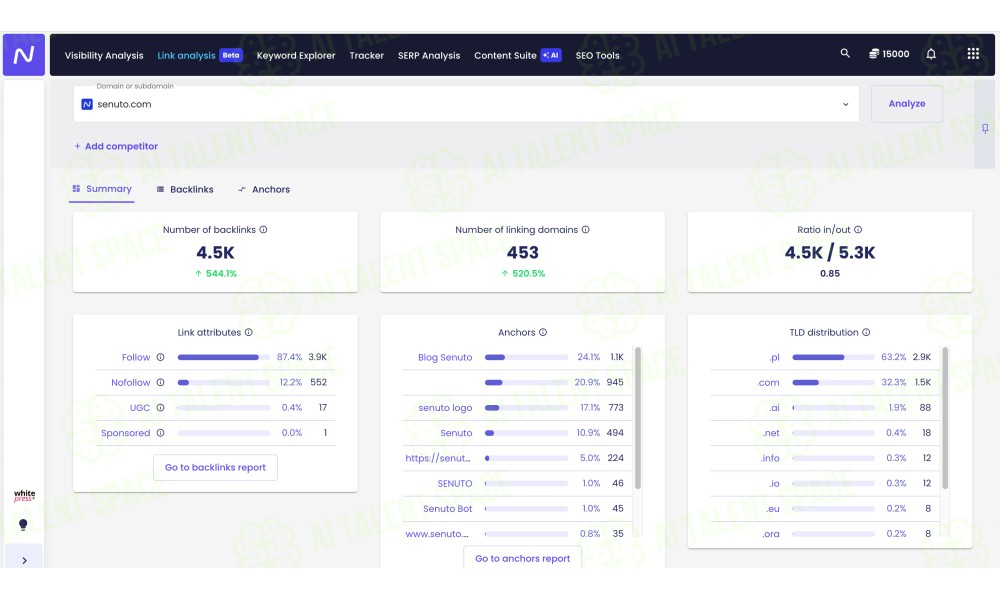Screen dimensions: 1000x600
Task: Click the info icon beside UGC
Action: click(161, 407)
